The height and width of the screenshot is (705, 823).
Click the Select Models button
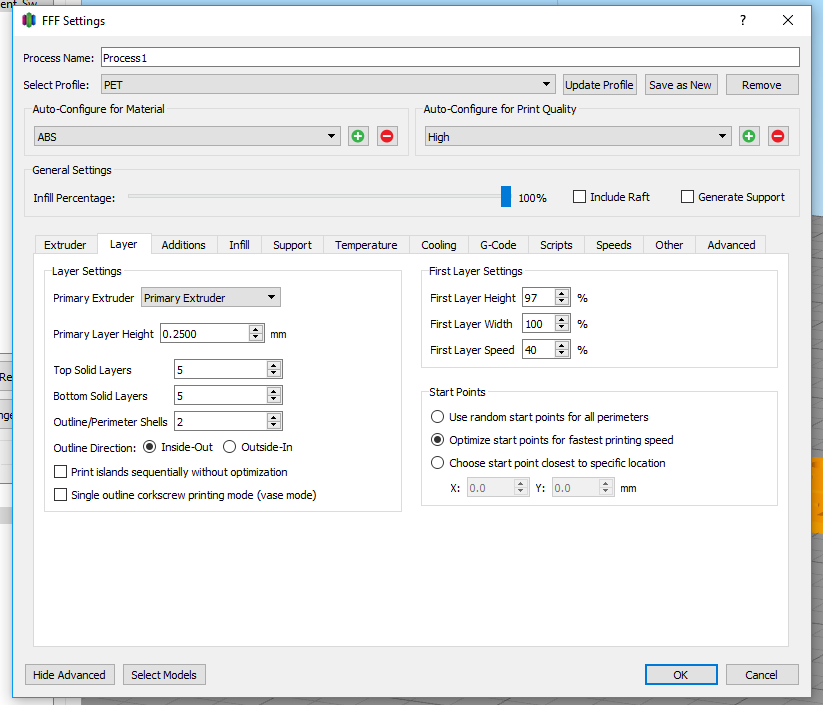pos(164,675)
